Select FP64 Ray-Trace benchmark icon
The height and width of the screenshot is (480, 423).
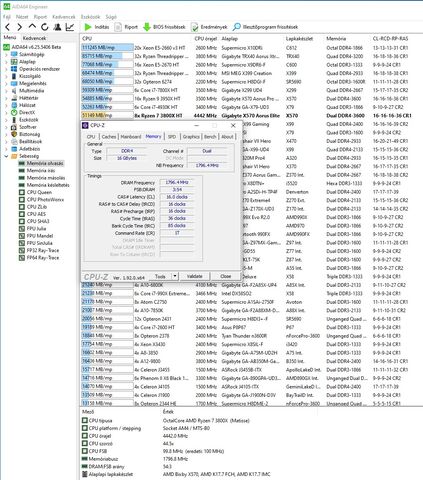point(22,257)
